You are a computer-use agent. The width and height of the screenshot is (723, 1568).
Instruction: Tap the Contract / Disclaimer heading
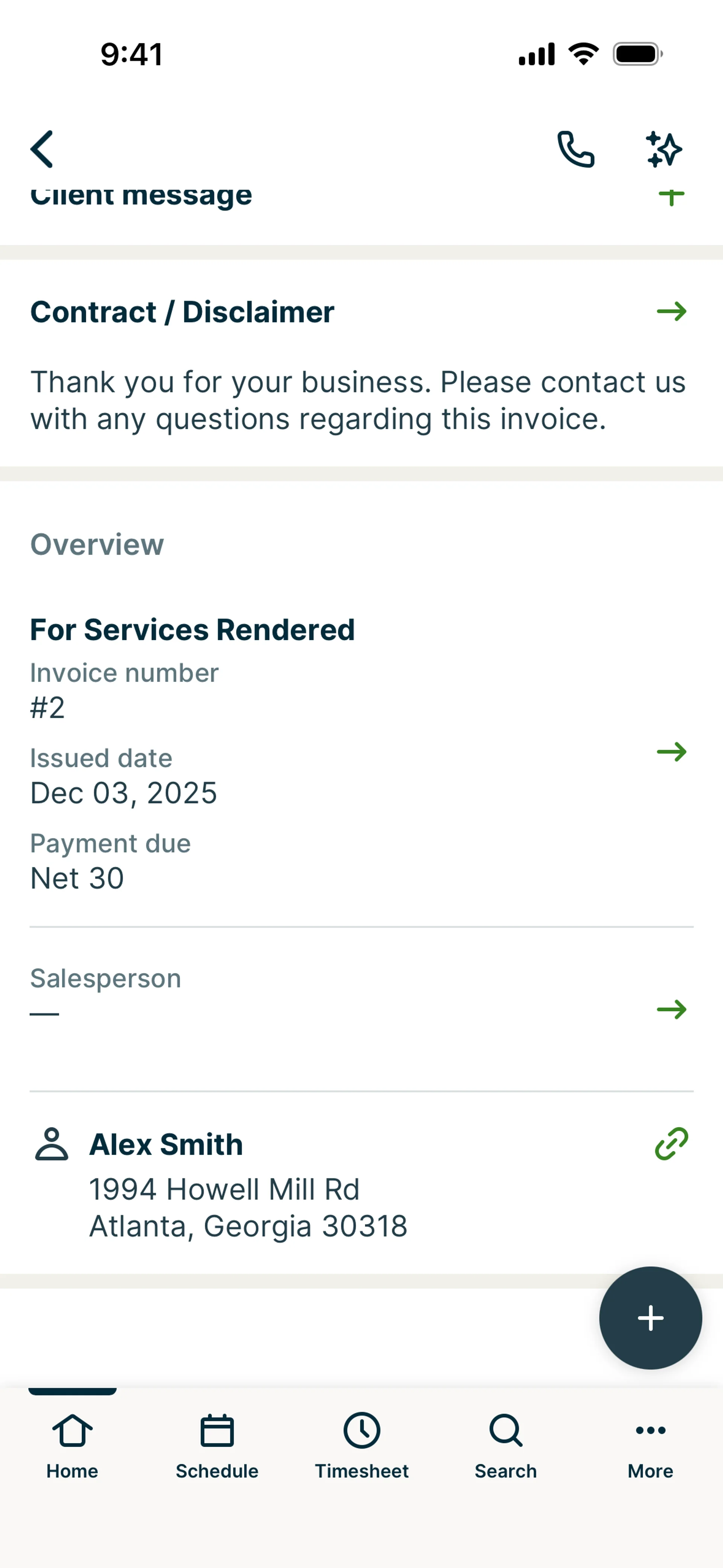pyautogui.click(x=183, y=312)
